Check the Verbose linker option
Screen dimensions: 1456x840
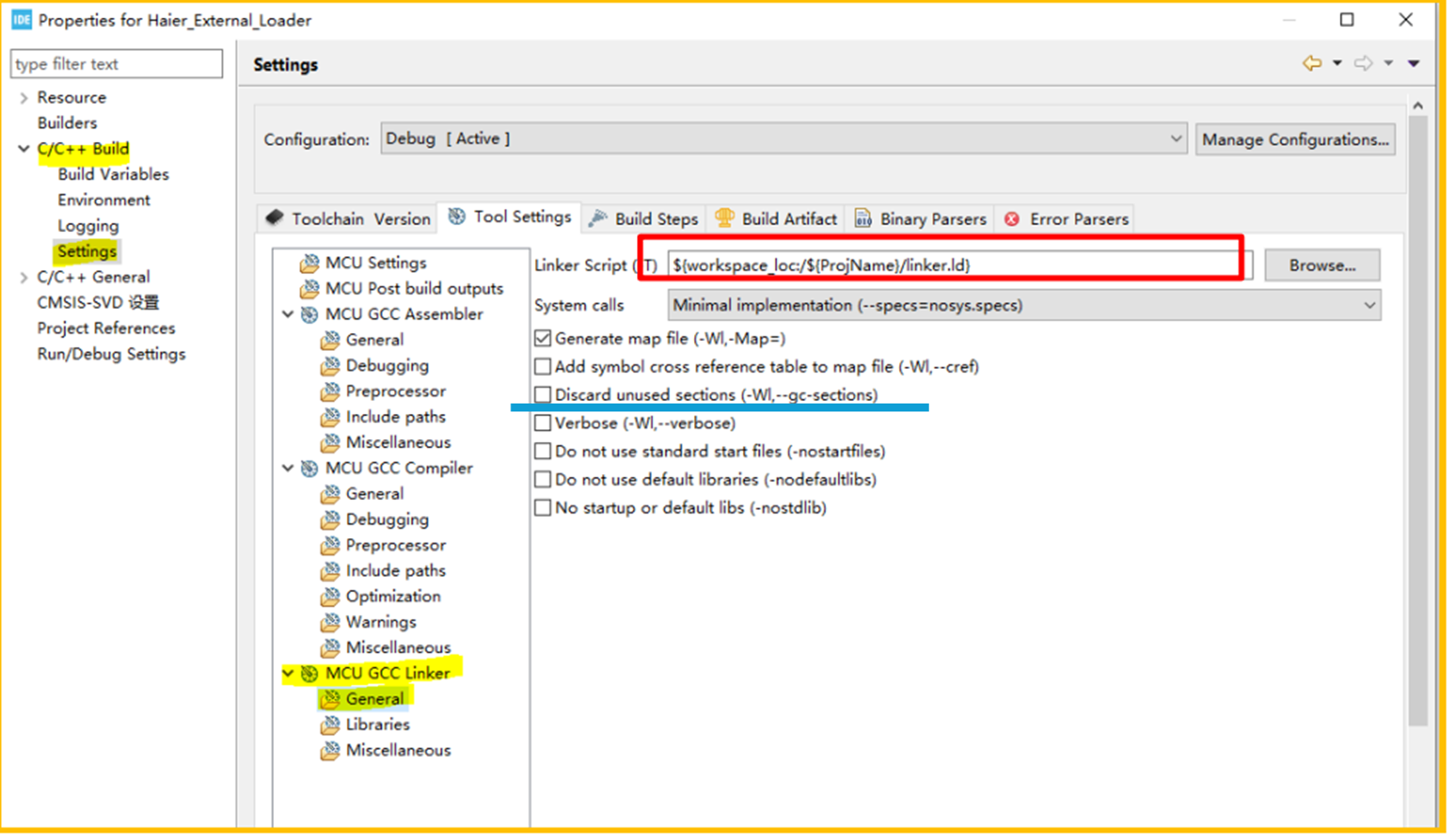542,422
